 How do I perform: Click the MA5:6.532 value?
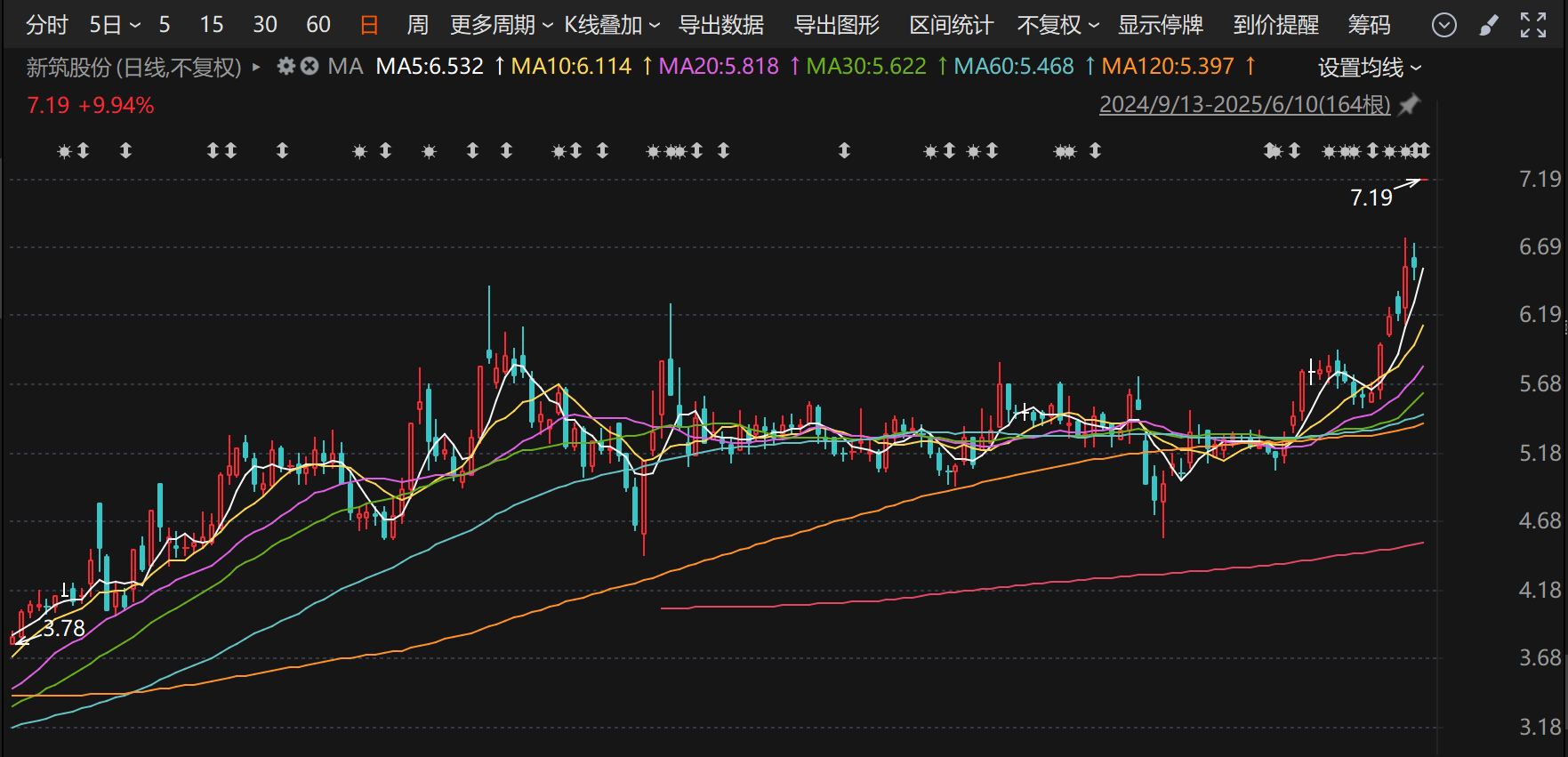coord(430,67)
